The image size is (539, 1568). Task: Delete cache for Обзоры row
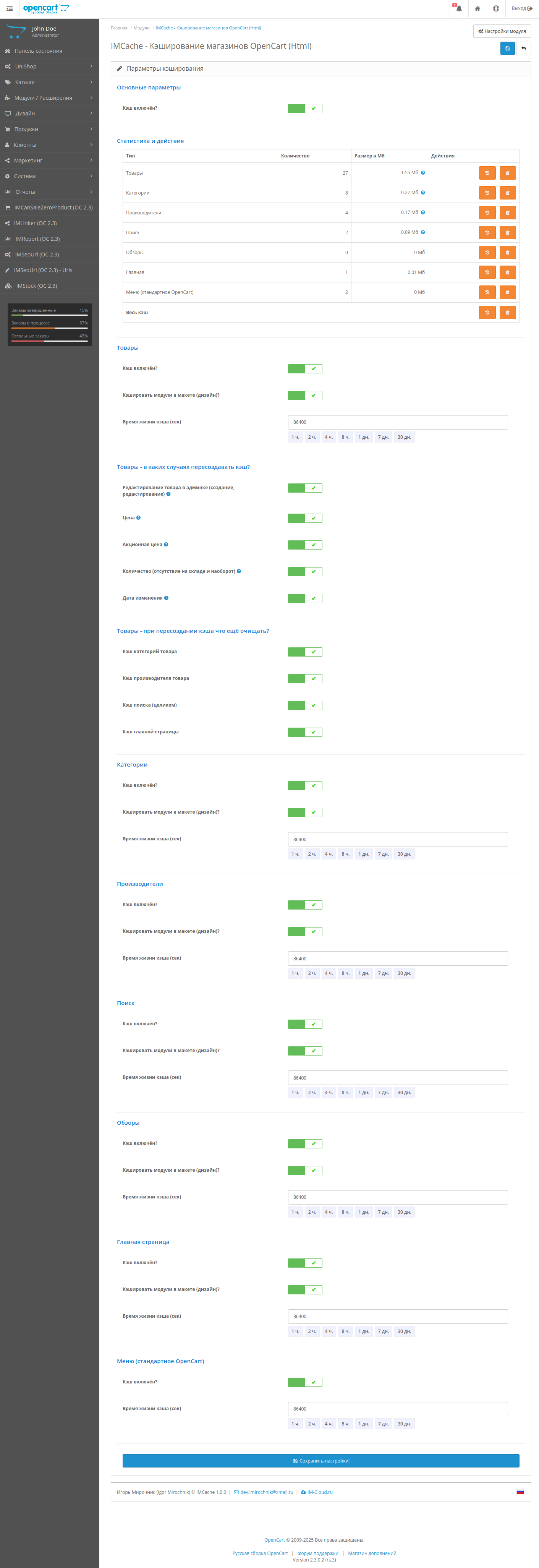pos(507,253)
